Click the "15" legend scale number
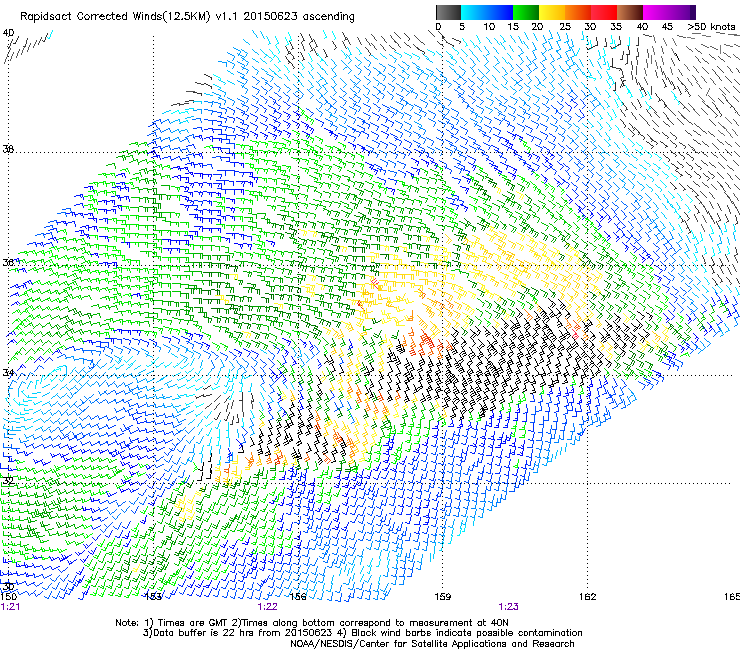740x650 pixels. click(513, 27)
